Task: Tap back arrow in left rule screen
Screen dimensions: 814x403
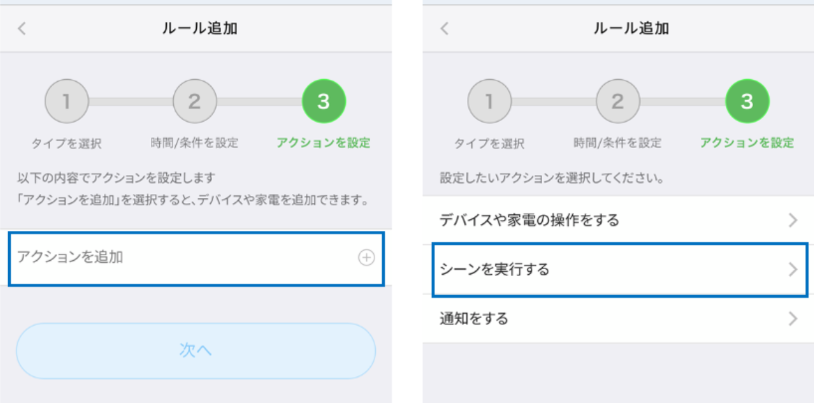Action: point(22,28)
